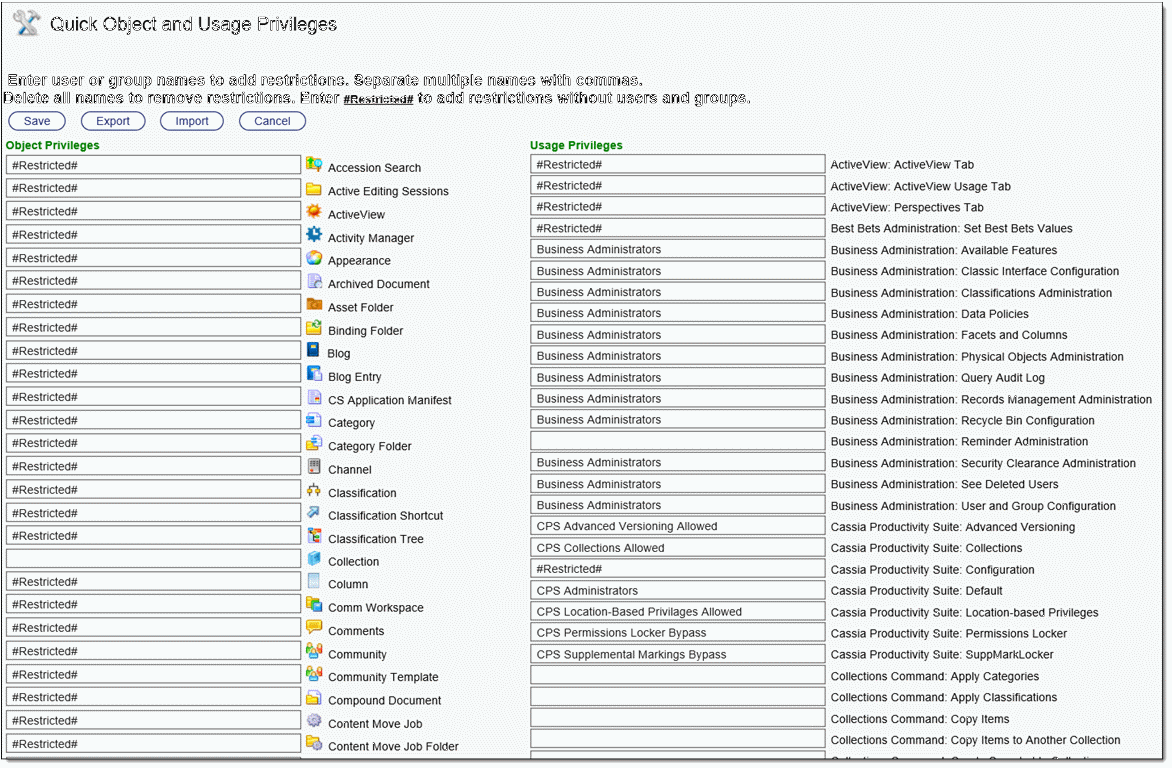The height and width of the screenshot is (768, 1172).
Task: Click the Accession Search icon
Action: 314,165
